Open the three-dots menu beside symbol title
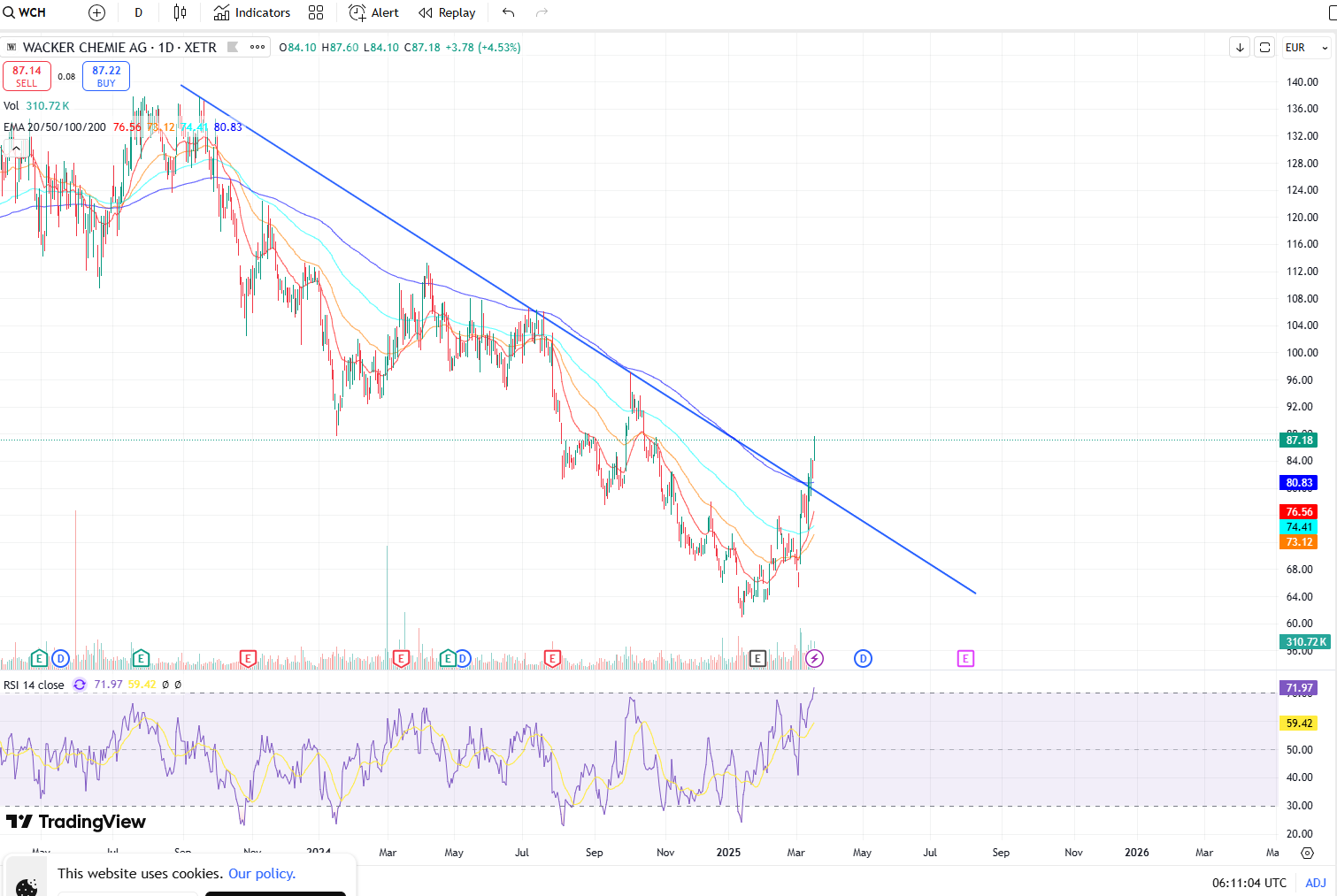 click(x=257, y=47)
